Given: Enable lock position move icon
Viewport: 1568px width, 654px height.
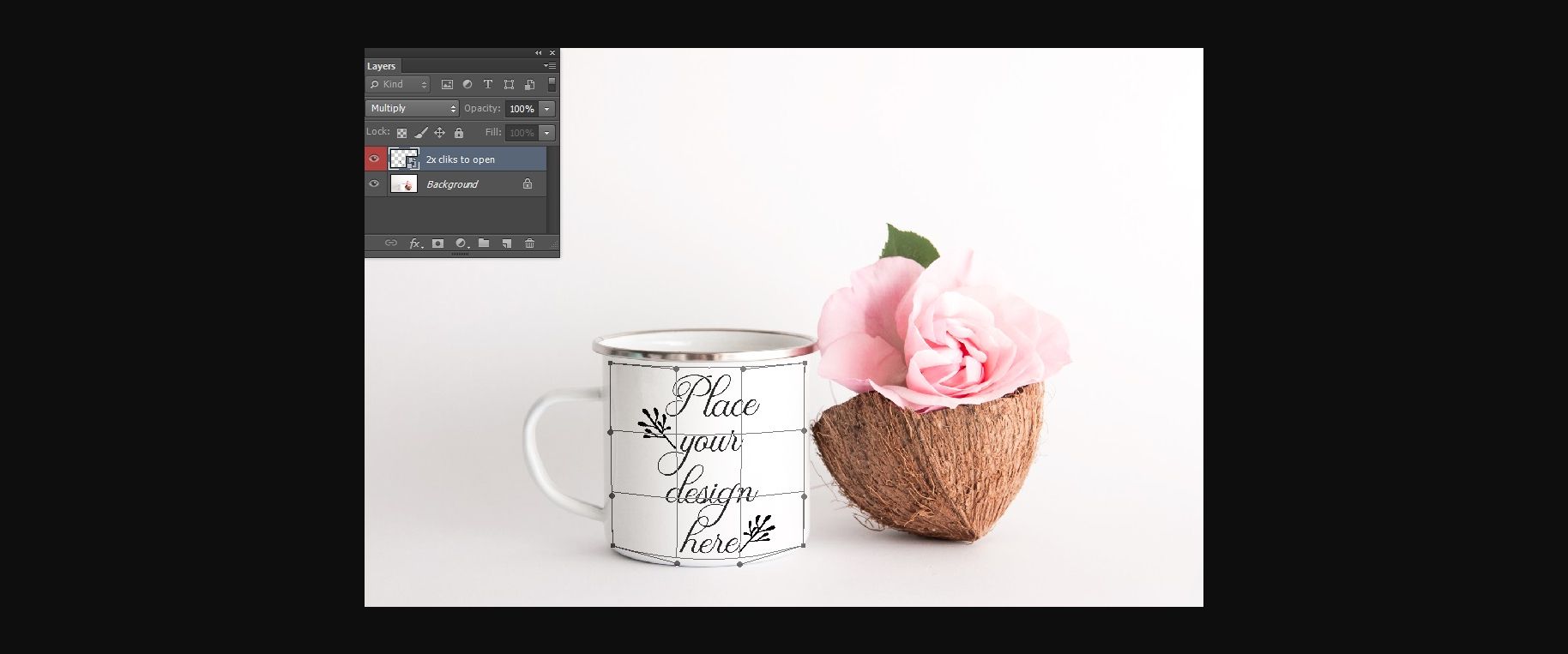Looking at the screenshot, I should [x=439, y=133].
